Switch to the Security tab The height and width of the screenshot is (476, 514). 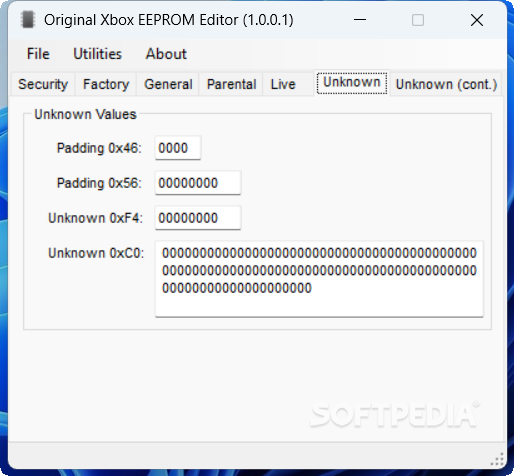pos(43,84)
